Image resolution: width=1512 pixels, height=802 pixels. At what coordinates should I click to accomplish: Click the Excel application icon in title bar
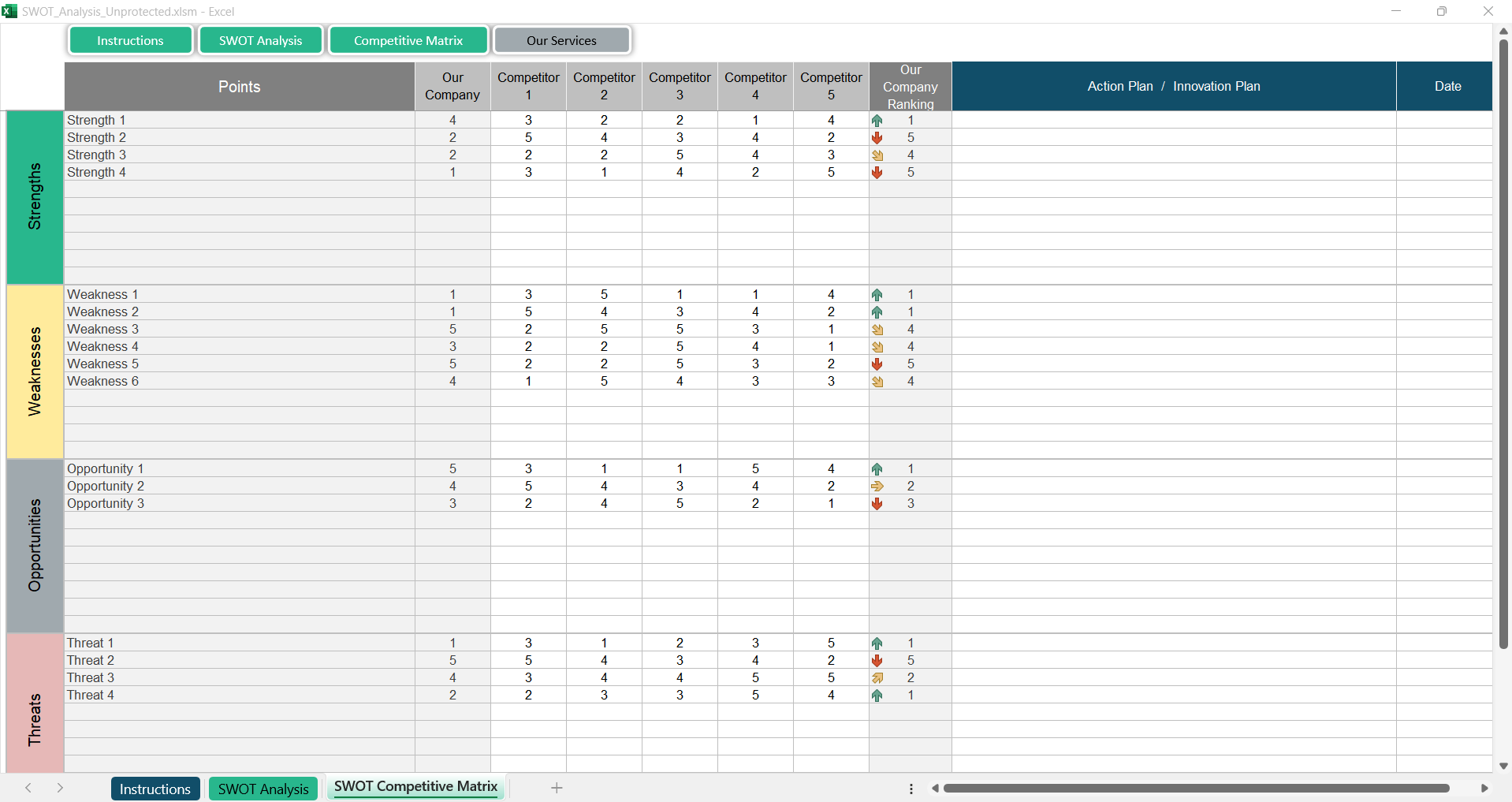[9, 11]
